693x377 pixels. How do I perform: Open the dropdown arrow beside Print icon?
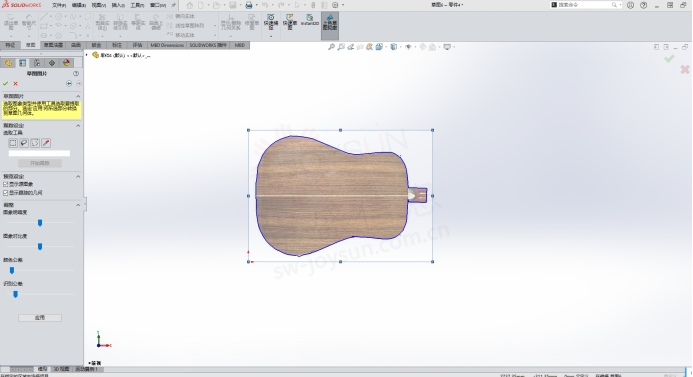tap(256, 5)
